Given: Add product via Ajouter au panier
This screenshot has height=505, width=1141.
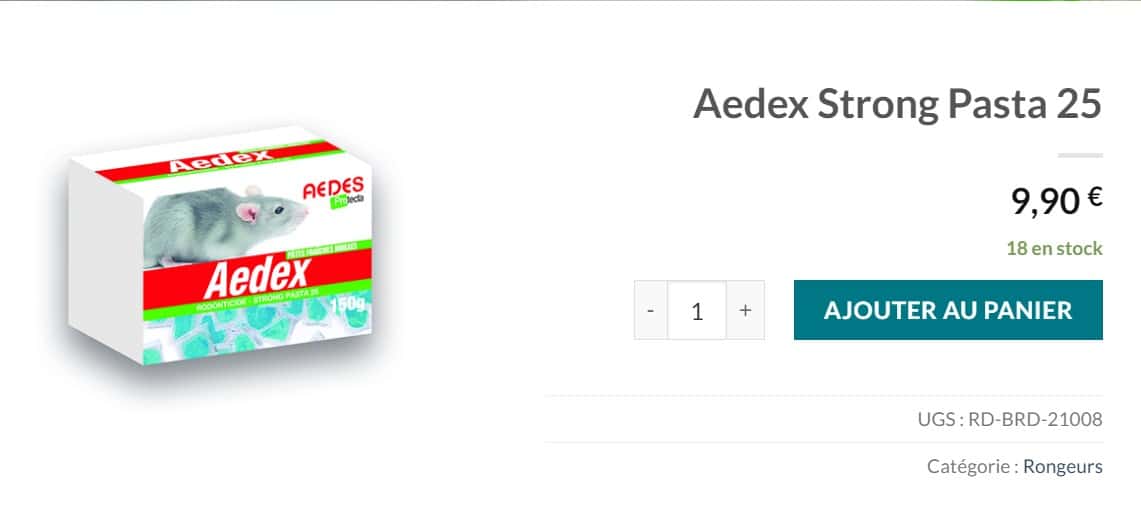Looking at the screenshot, I should 948,310.
